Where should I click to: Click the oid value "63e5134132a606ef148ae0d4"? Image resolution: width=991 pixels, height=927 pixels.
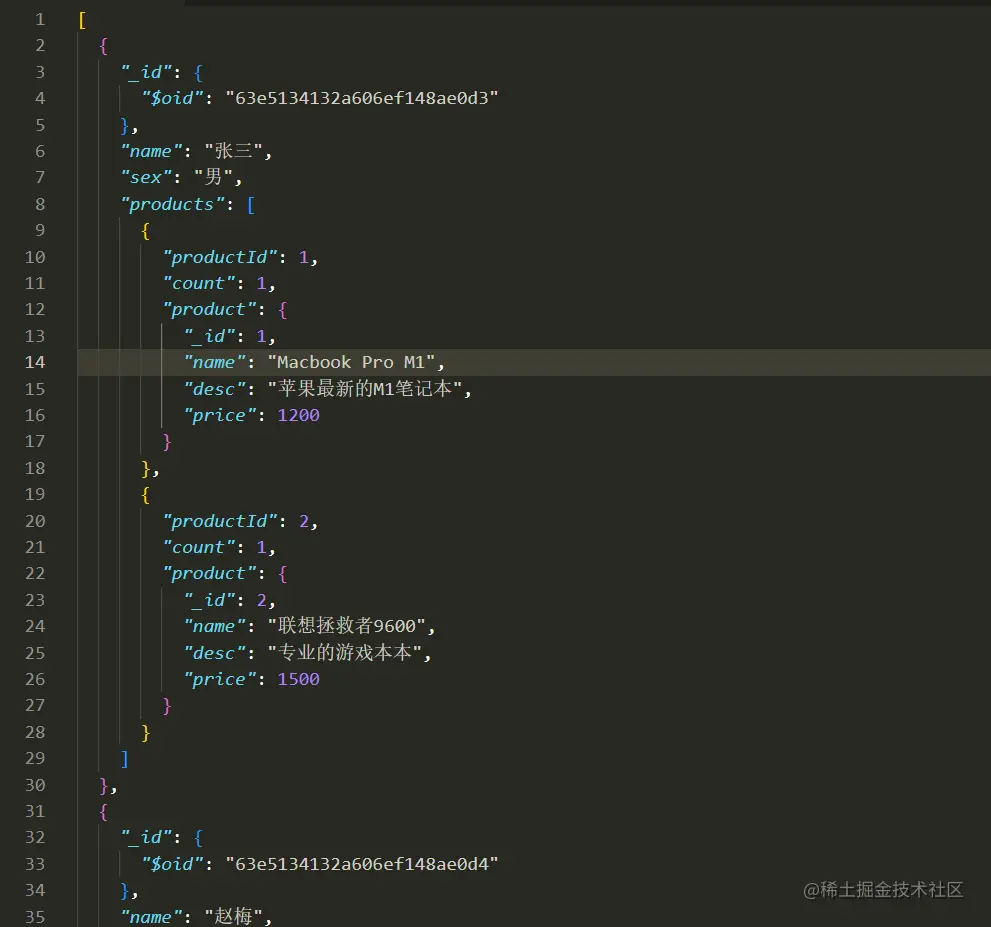(x=362, y=864)
